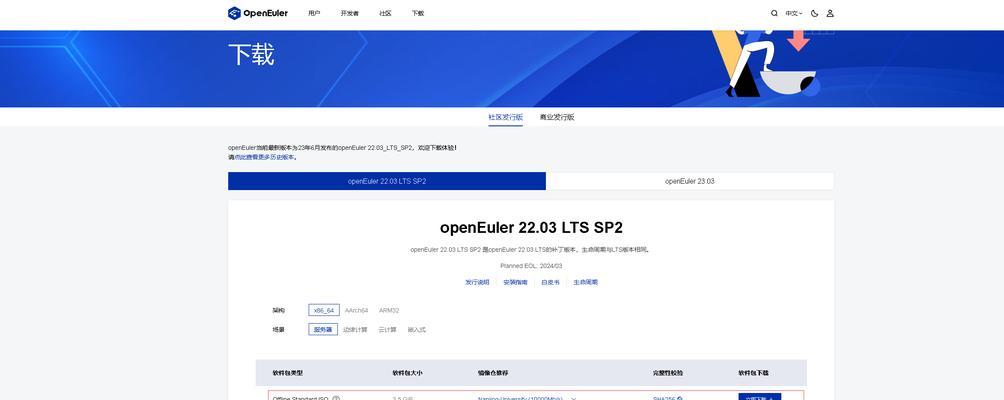Click the 完整性校验 column header

668,372
